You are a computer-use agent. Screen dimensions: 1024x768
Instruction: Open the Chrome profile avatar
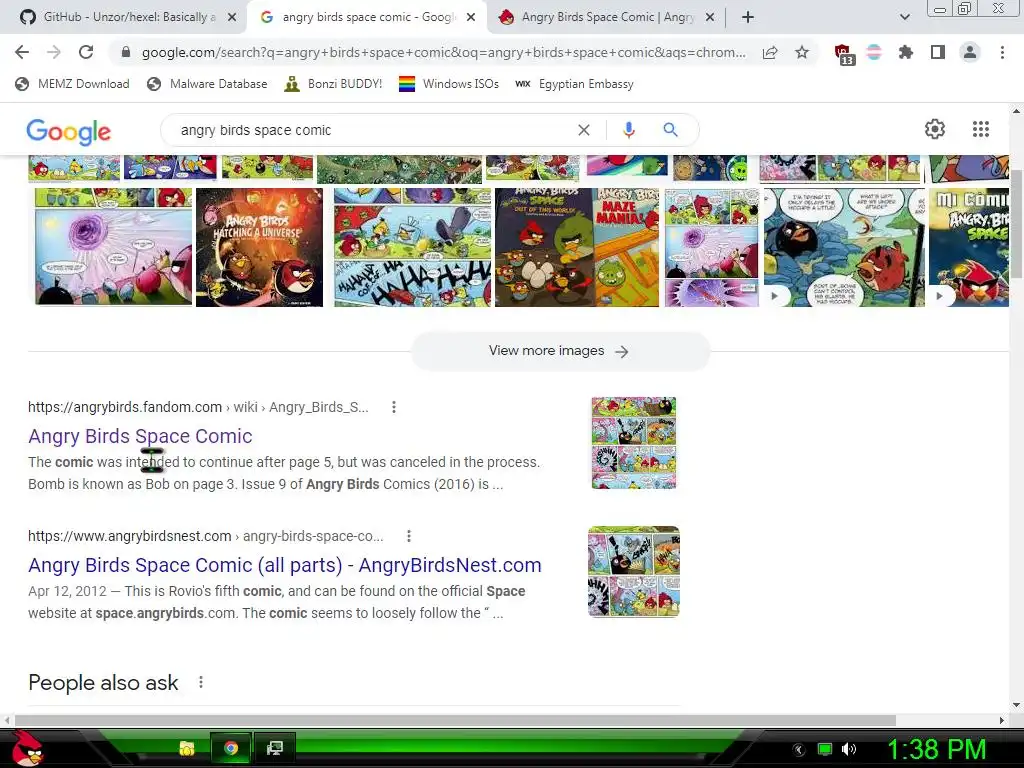(x=970, y=52)
